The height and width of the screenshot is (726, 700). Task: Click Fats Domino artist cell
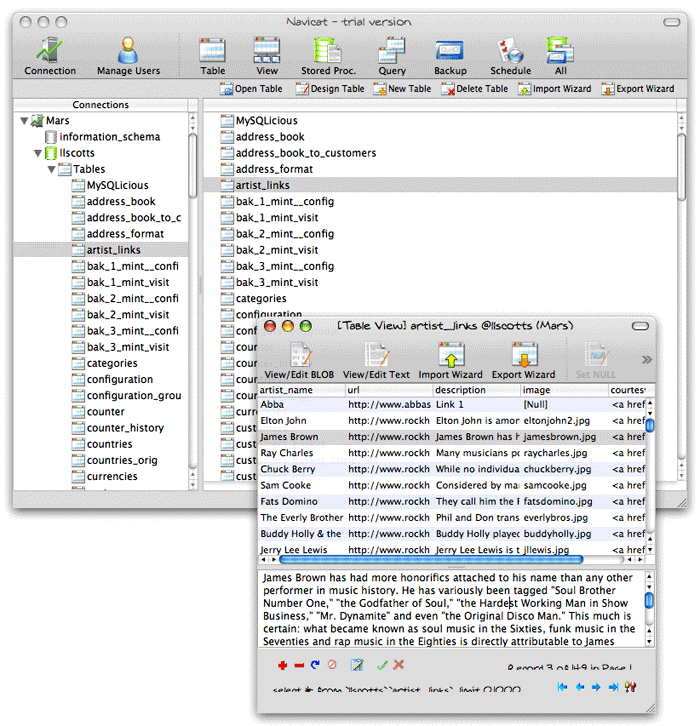302,502
